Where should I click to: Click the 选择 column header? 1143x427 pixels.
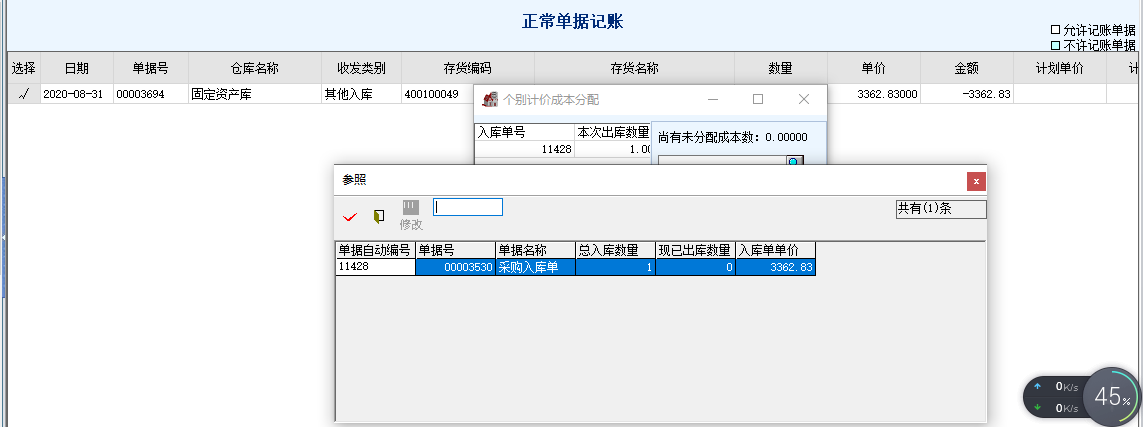tap(24, 68)
